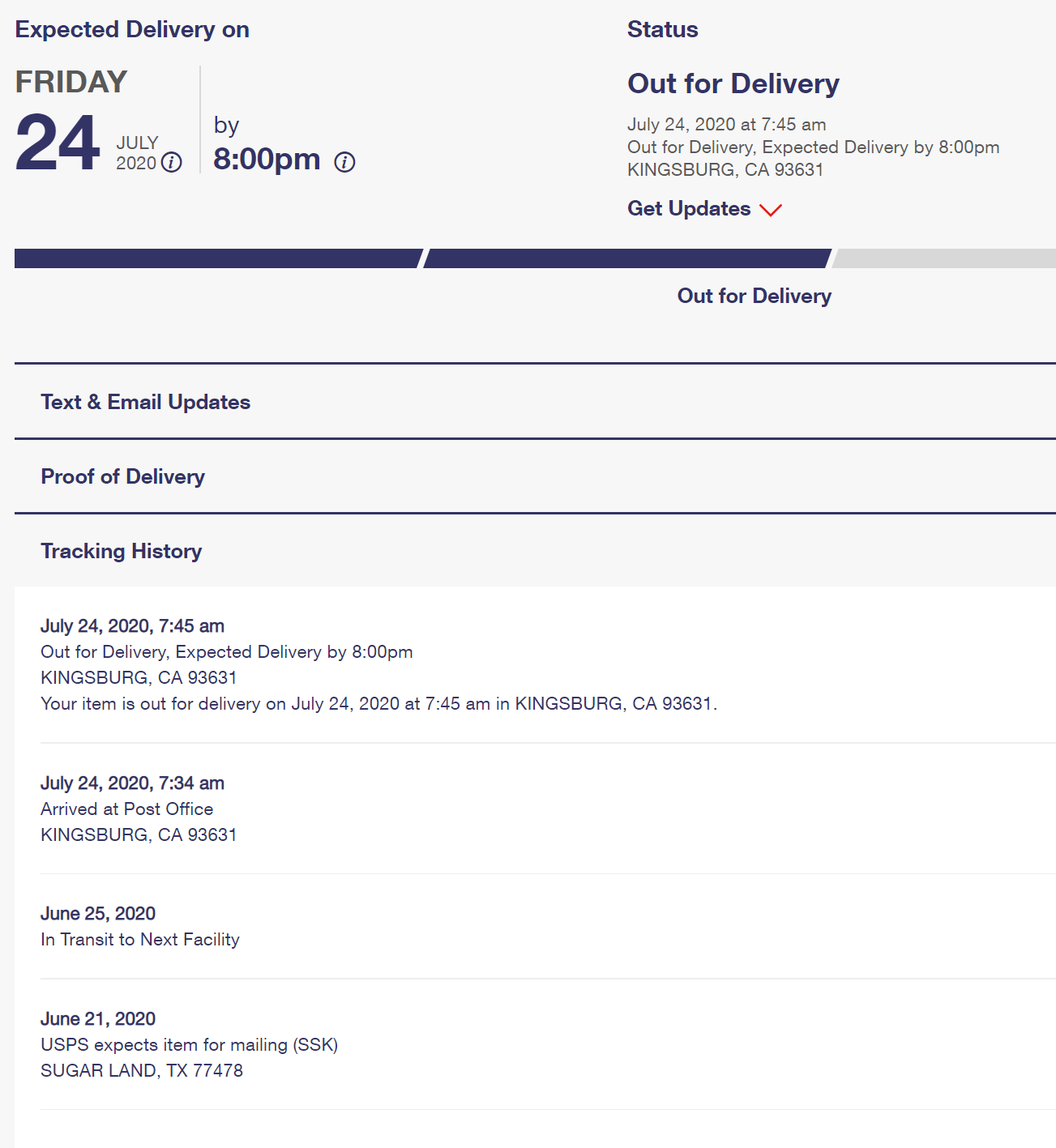Open the Get Updates link
1056x1148 pixels.
click(689, 209)
